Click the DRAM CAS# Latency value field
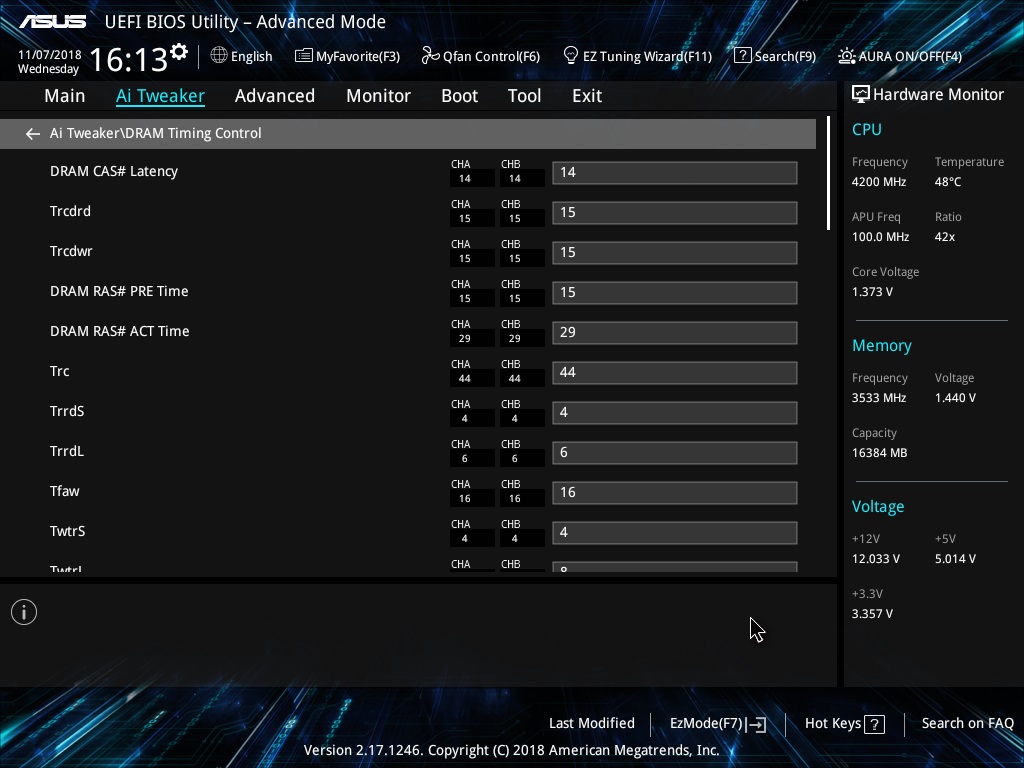The height and width of the screenshot is (768, 1024). (675, 172)
